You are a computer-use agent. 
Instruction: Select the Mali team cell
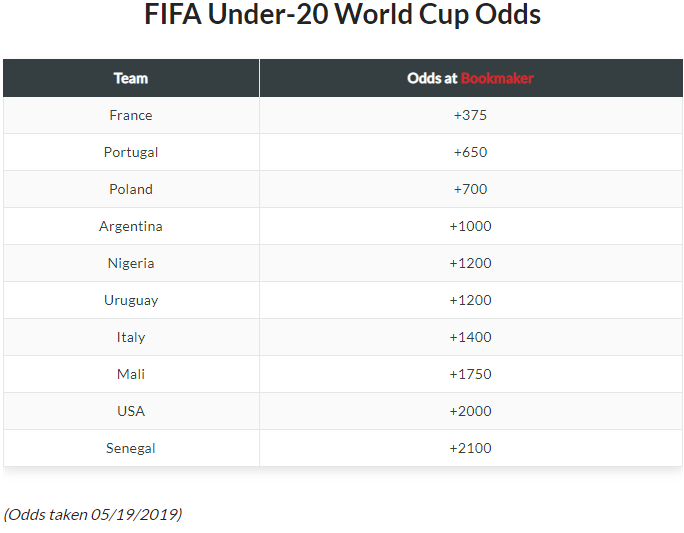tap(131, 374)
